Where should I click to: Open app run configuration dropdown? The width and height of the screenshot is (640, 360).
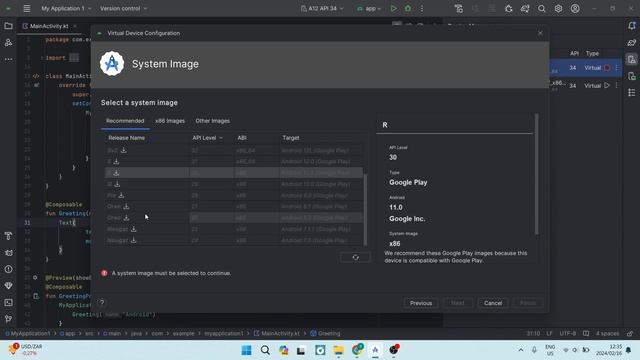coord(369,8)
